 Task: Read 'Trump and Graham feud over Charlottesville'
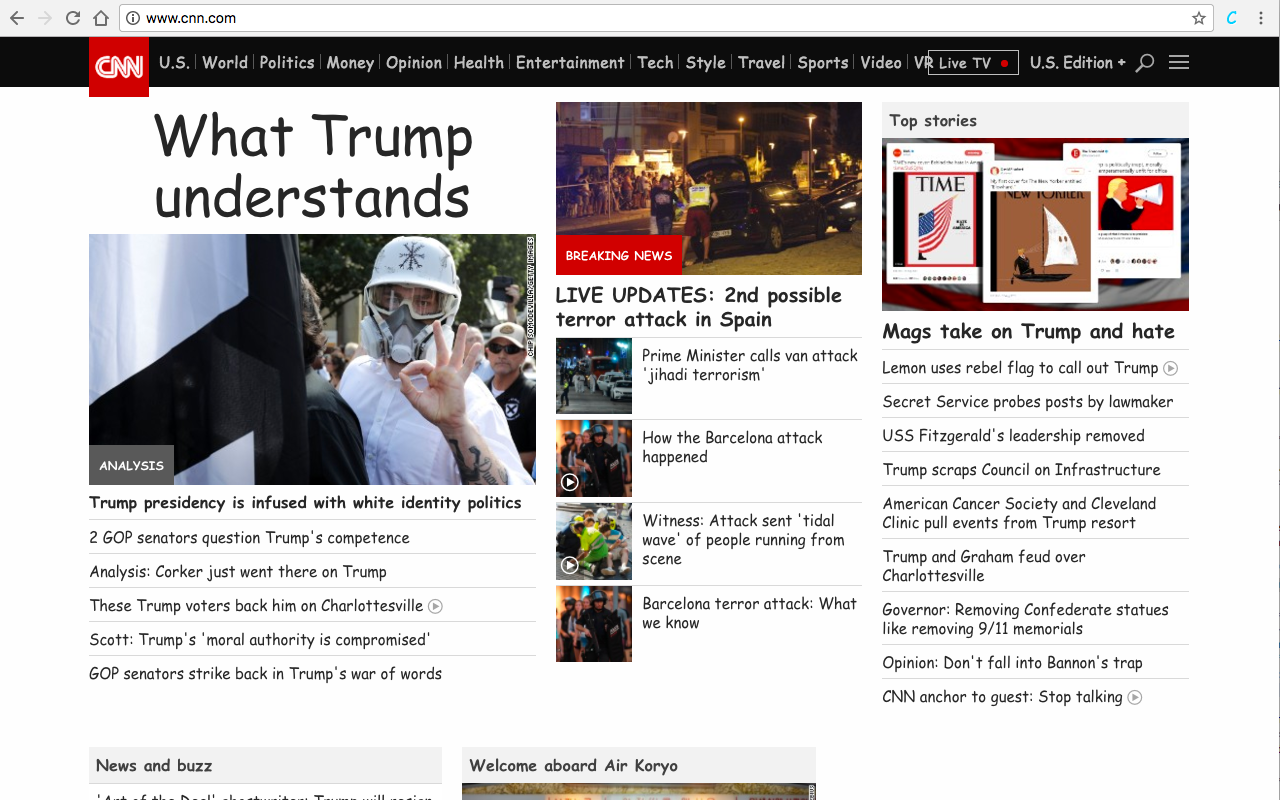(984, 566)
